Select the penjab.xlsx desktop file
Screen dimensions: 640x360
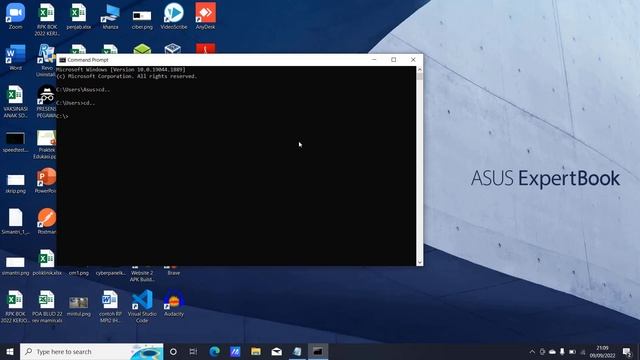pyautogui.click(x=78, y=16)
